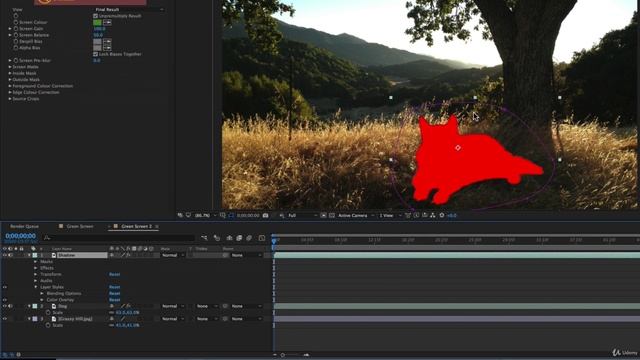The height and width of the screenshot is (360, 640).
Task: Expand the Source Crops group
Action: (x=10, y=99)
